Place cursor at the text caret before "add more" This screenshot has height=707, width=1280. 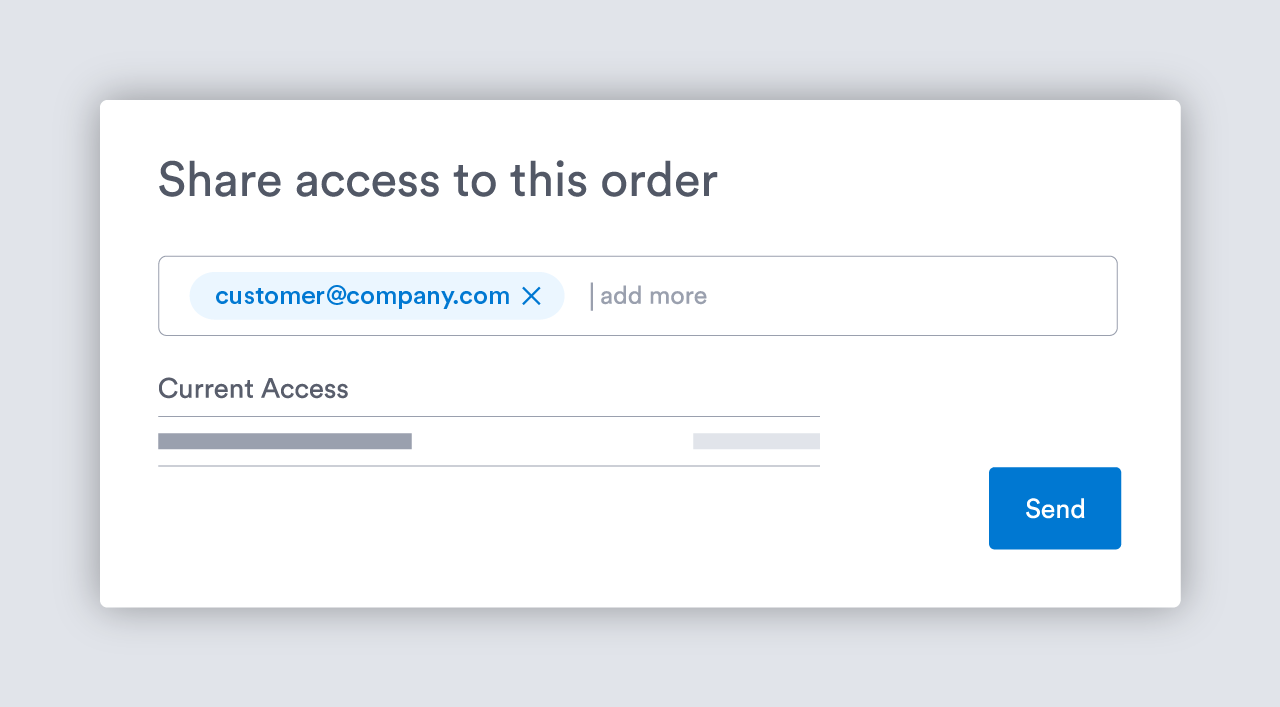point(592,296)
